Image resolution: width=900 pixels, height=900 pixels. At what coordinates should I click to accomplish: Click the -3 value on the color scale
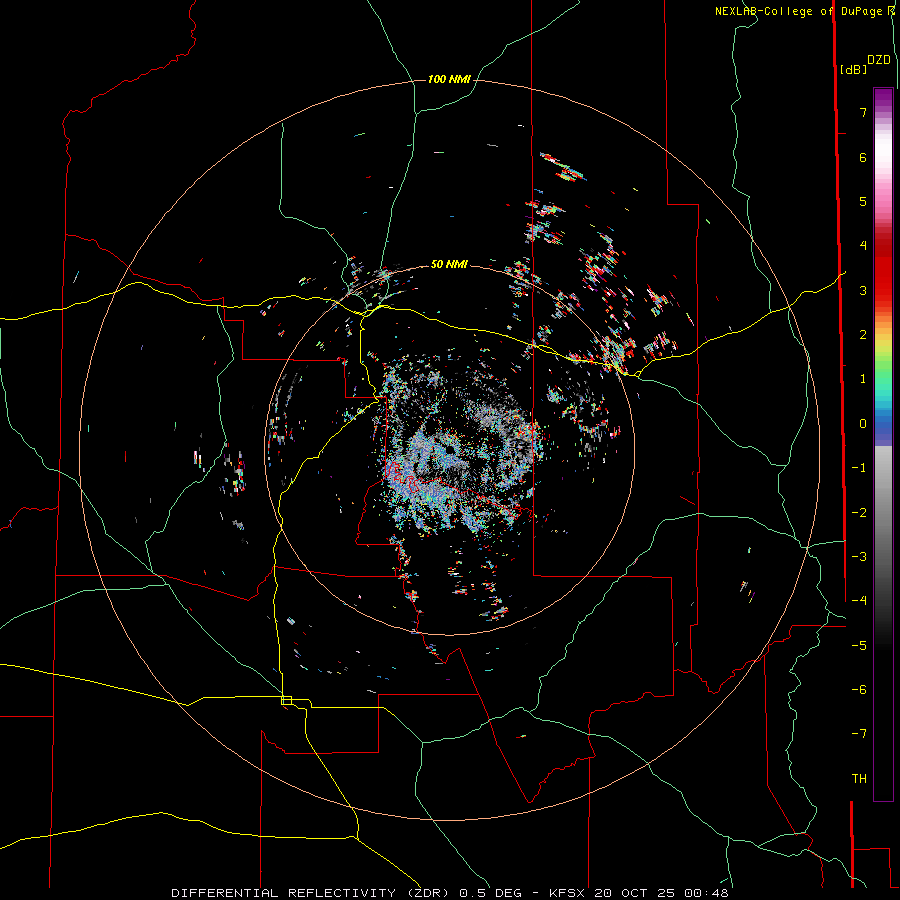tap(859, 557)
